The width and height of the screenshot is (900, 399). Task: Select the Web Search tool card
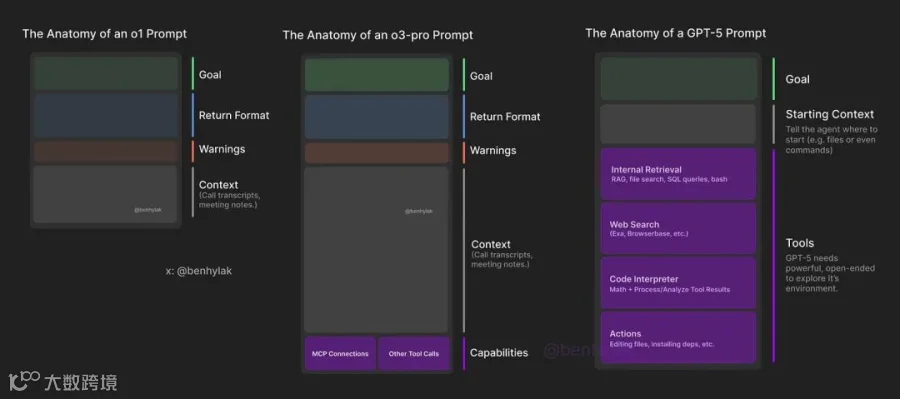click(x=678, y=228)
